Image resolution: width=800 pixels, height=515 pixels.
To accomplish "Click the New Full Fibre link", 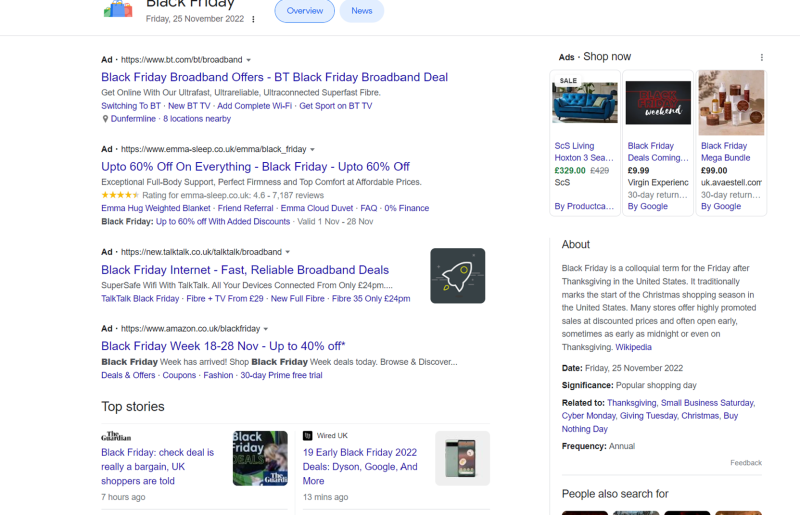I will coord(297,299).
